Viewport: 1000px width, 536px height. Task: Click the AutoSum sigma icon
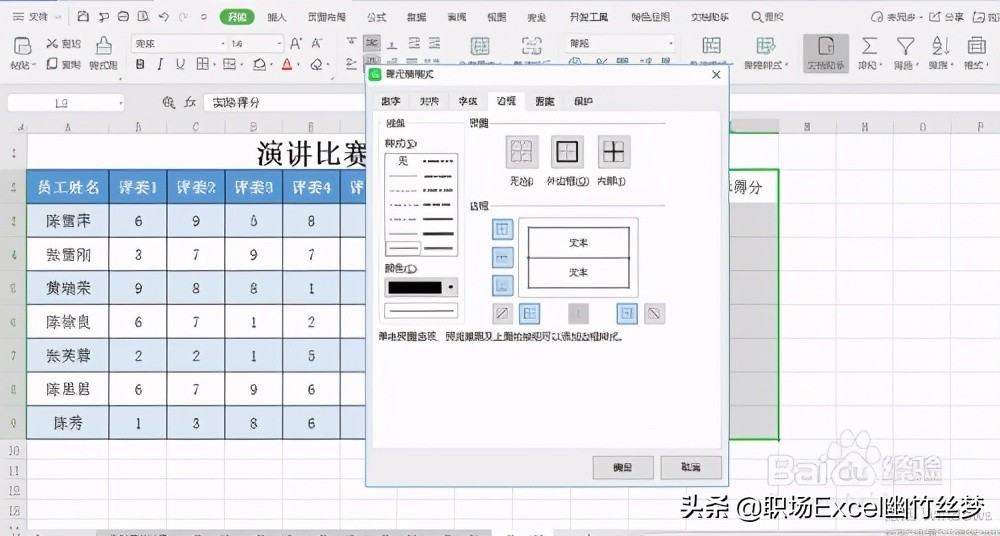coord(869,46)
